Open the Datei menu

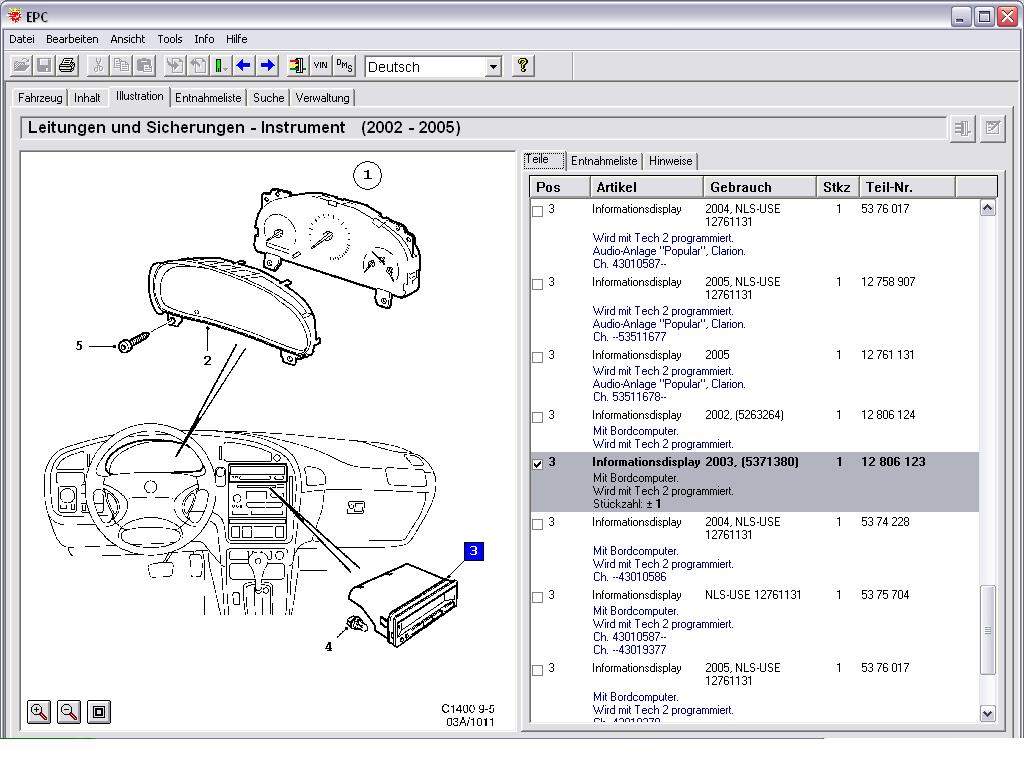pyautogui.click(x=22, y=39)
